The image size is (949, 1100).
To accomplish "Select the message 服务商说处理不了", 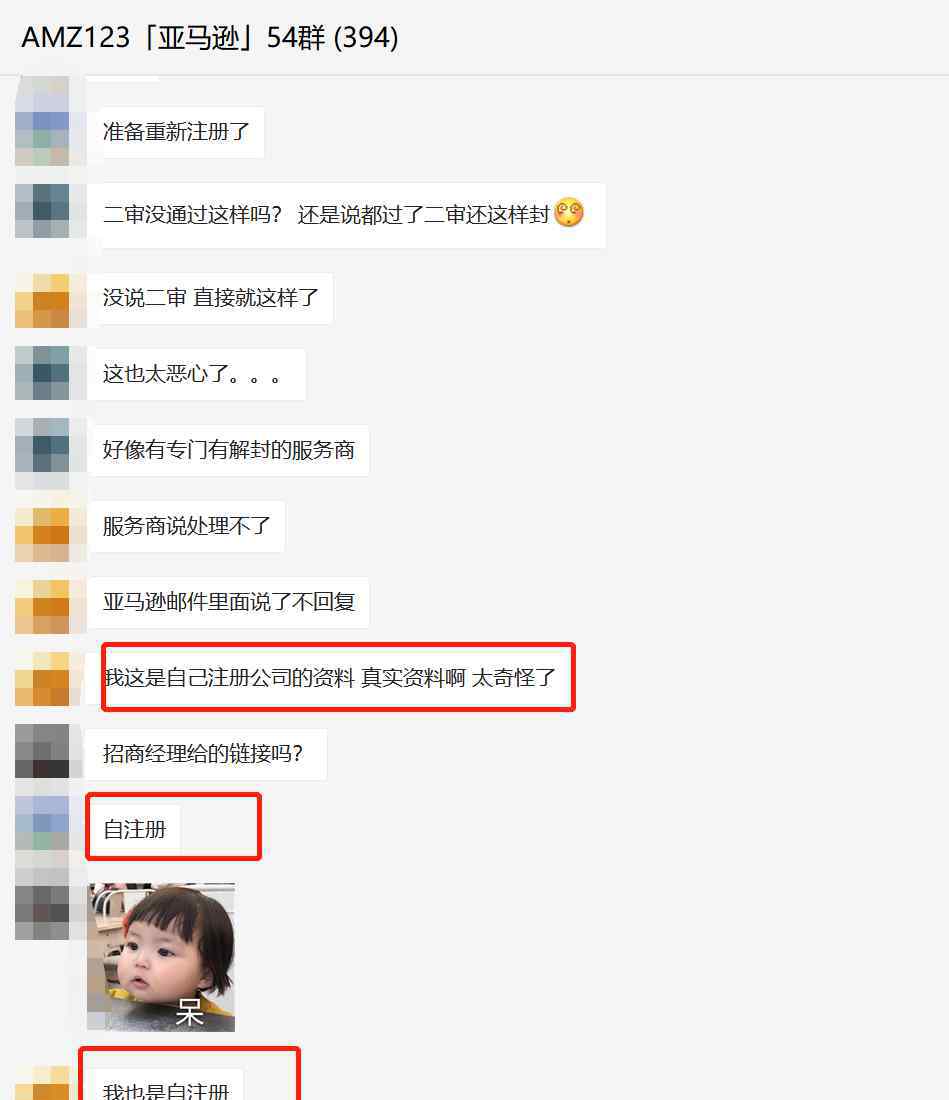I will click(x=187, y=526).
